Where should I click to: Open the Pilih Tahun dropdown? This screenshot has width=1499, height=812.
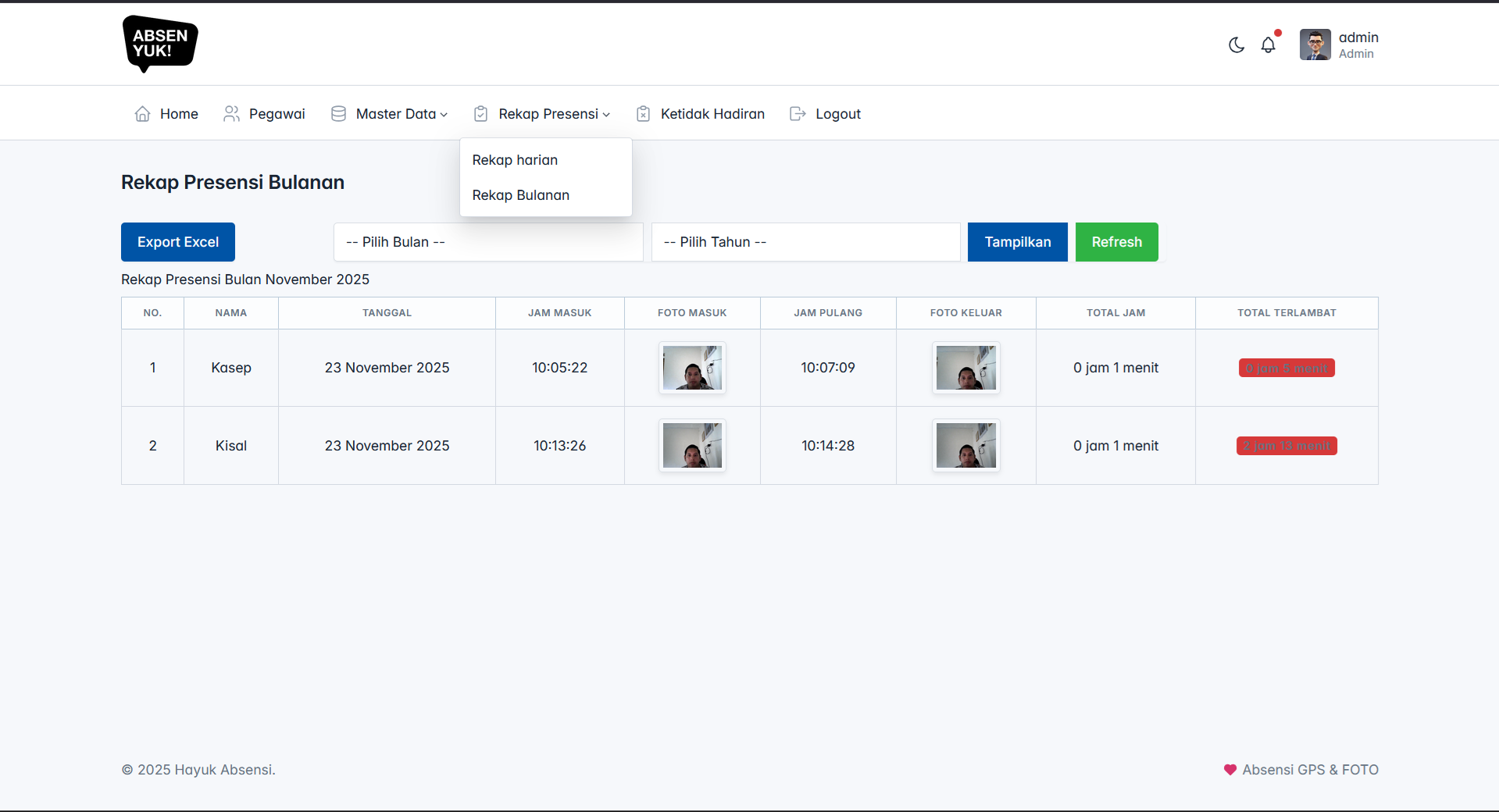click(x=806, y=242)
